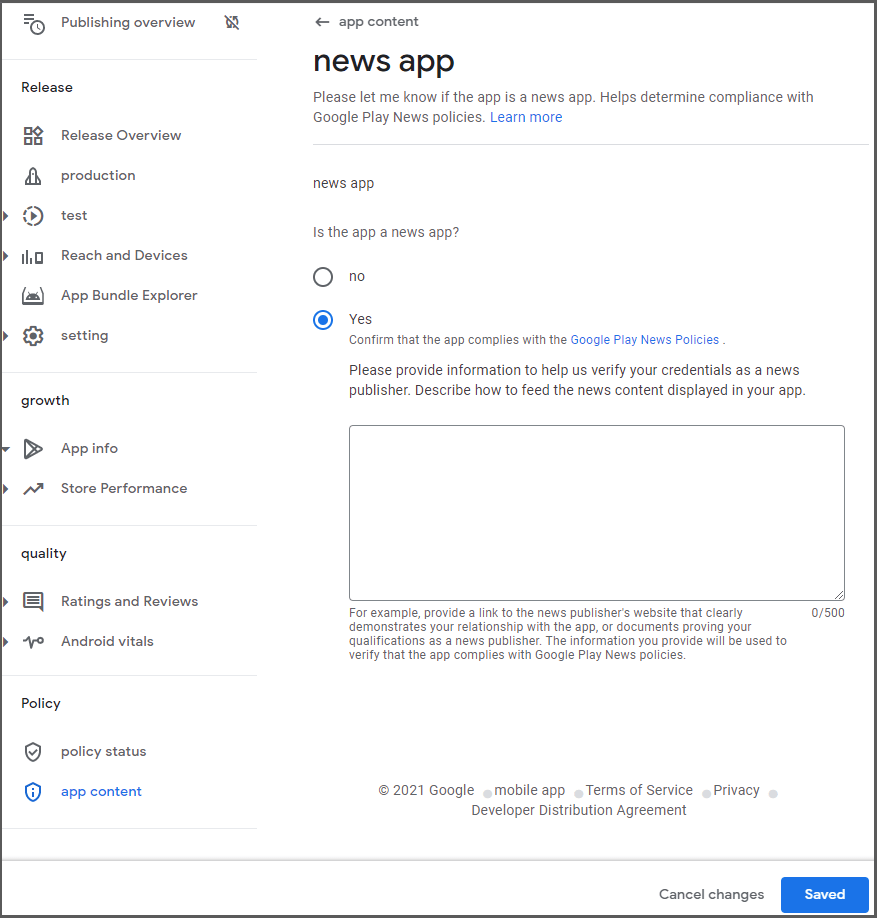
Task: Click the news publisher description text box
Action: click(596, 512)
